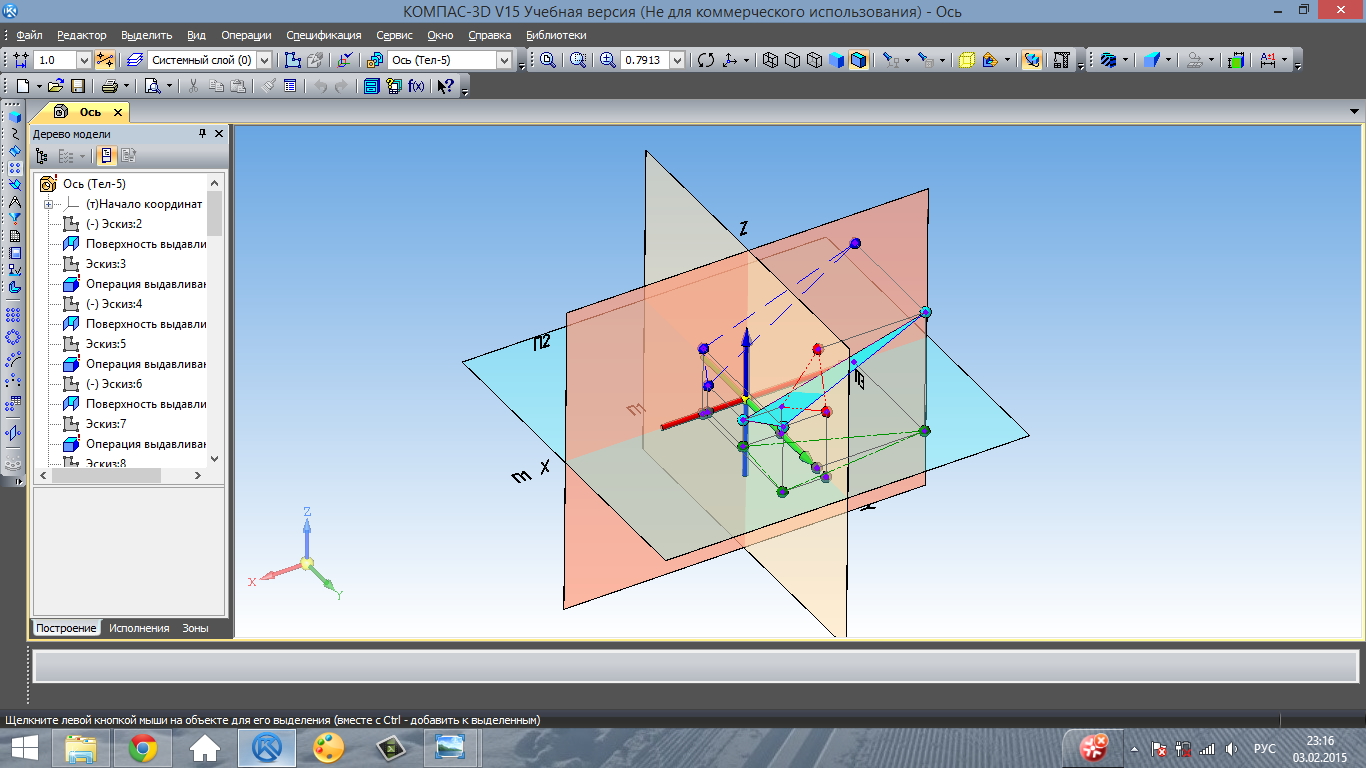Toggle the highlighted model tree display mode button
The height and width of the screenshot is (768, 1366).
[105, 156]
